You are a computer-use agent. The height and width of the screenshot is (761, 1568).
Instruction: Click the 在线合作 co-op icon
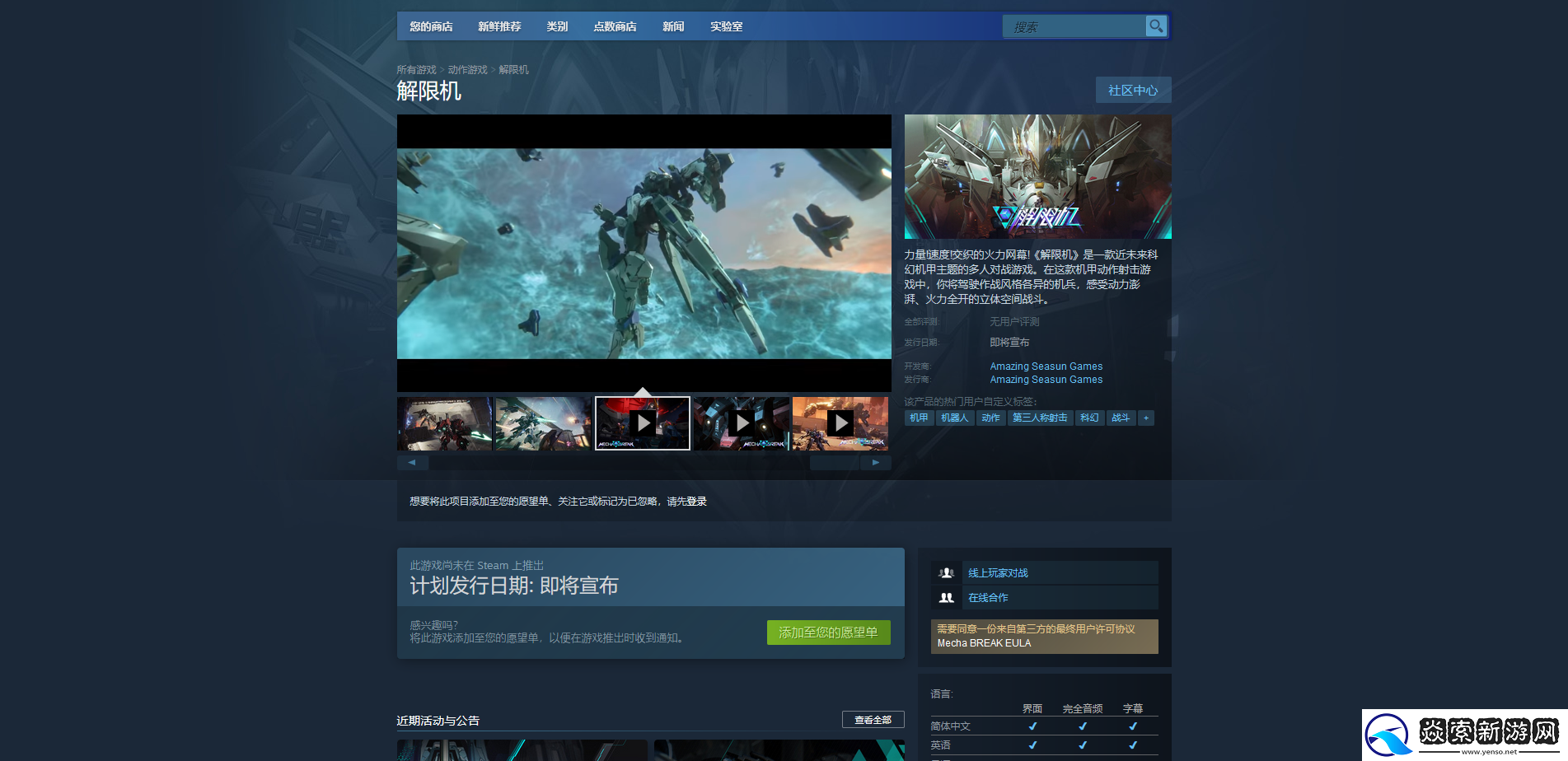[947, 598]
